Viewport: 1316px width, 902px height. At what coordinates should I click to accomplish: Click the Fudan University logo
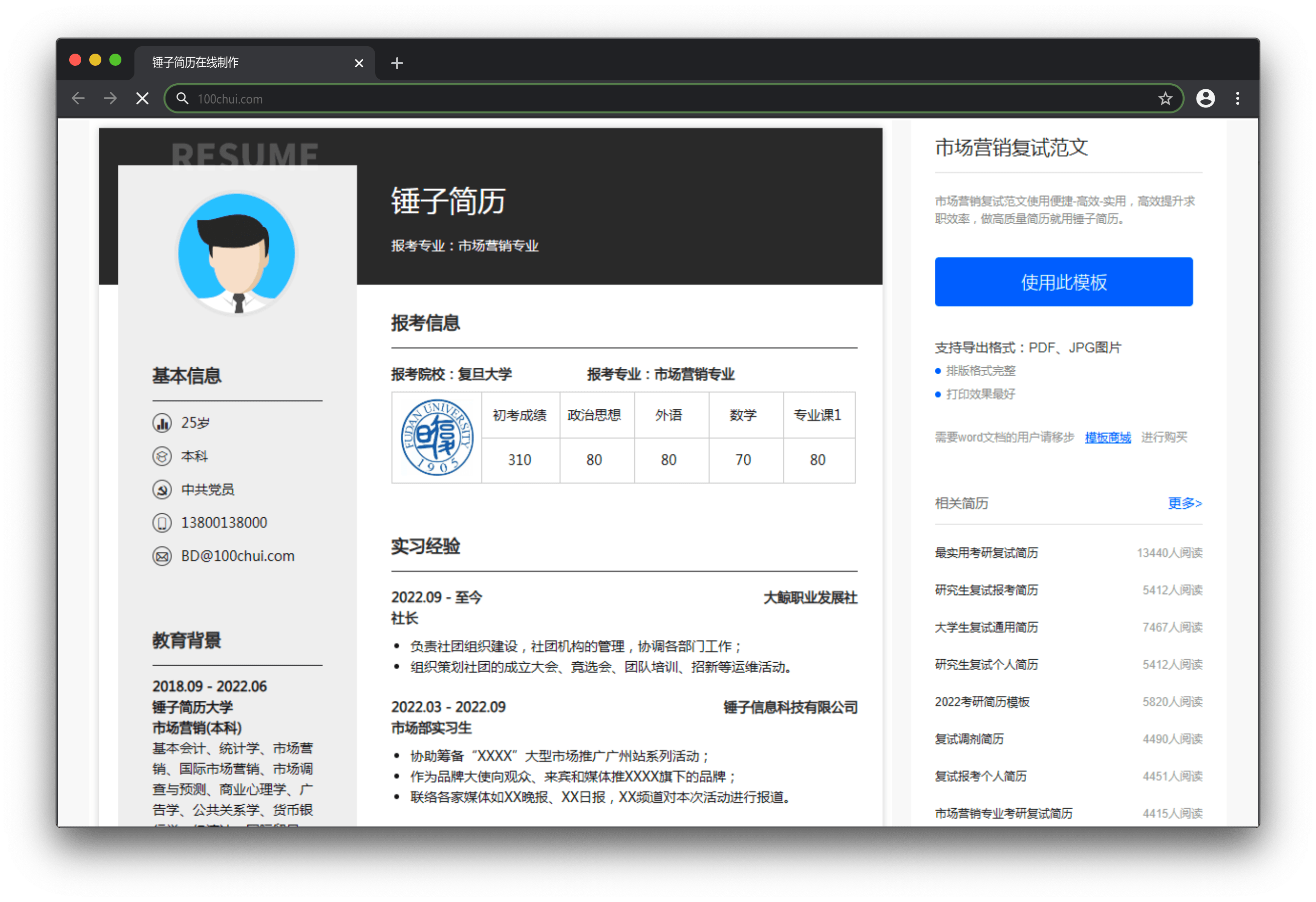pyautogui.click(x=437, y=437)
